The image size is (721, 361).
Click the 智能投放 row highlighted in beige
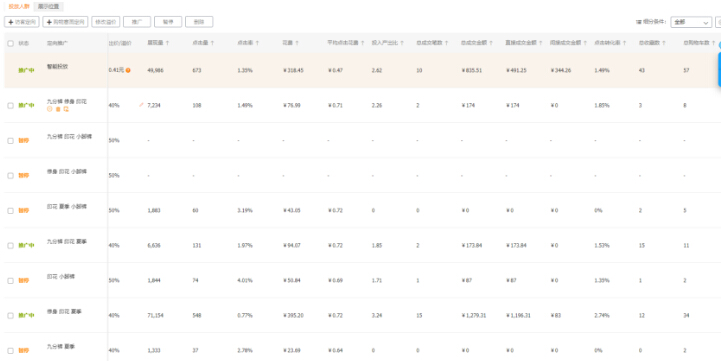[361, 70]
